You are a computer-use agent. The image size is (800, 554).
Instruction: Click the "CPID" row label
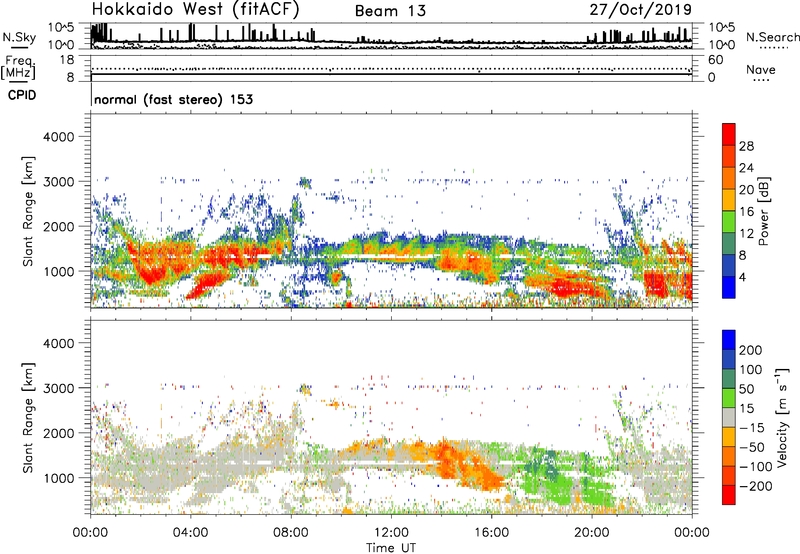[x=22, y=95]
